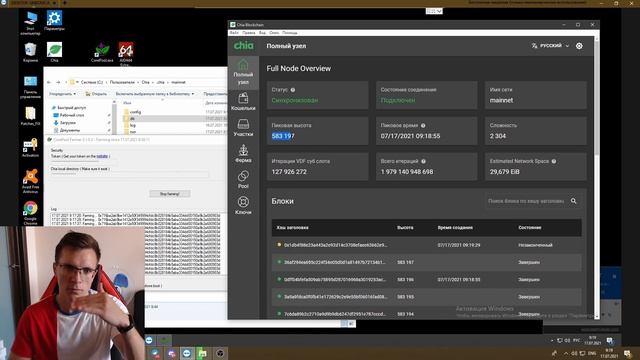Open the Pool sidebar section
This screenshot has height=360, width=640.
(243, 180)
